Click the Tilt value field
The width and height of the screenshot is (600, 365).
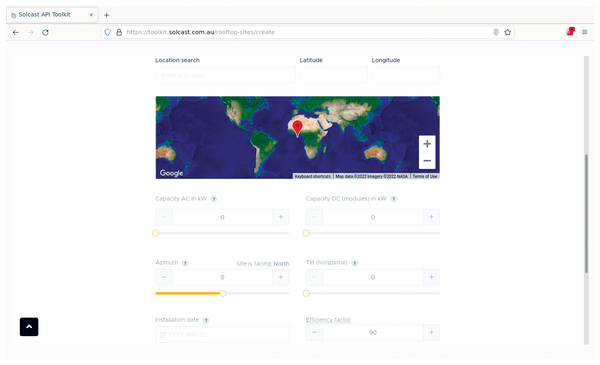pyautogui.click(x=373, y=277)
